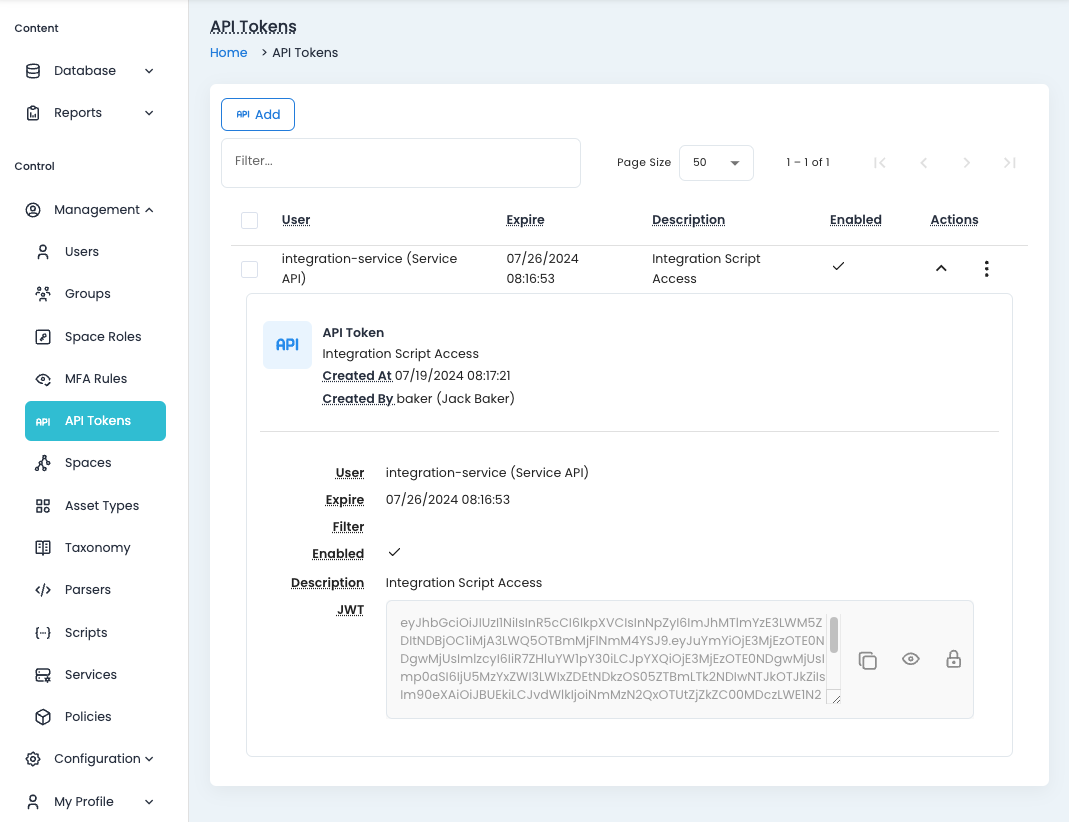
Task: Click the Add button to create a token
Action: (257, 114)
